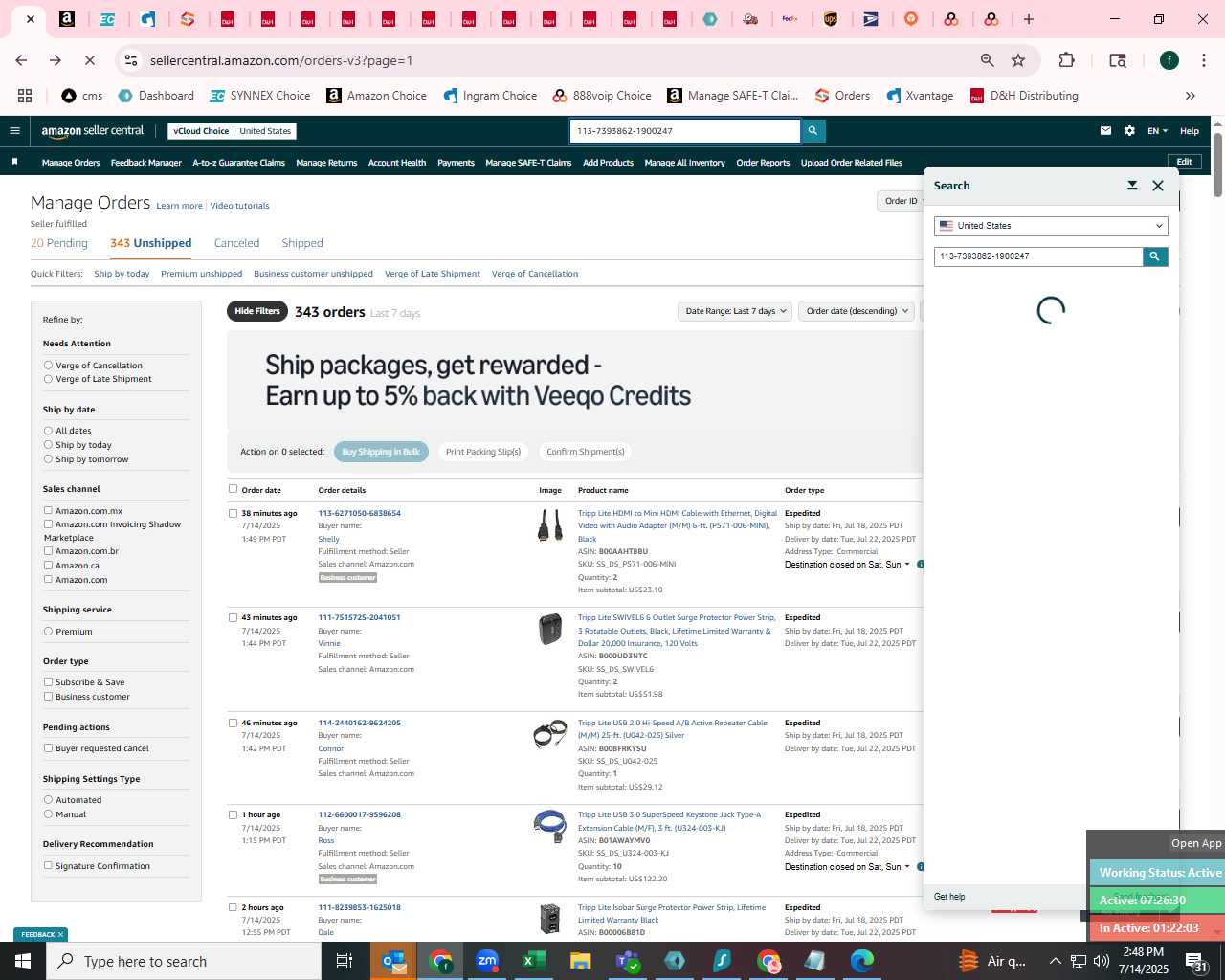Open Microsoft Edge from the taskbar
The height and width of the screenshot is (980, 1225).
[862, 961]
